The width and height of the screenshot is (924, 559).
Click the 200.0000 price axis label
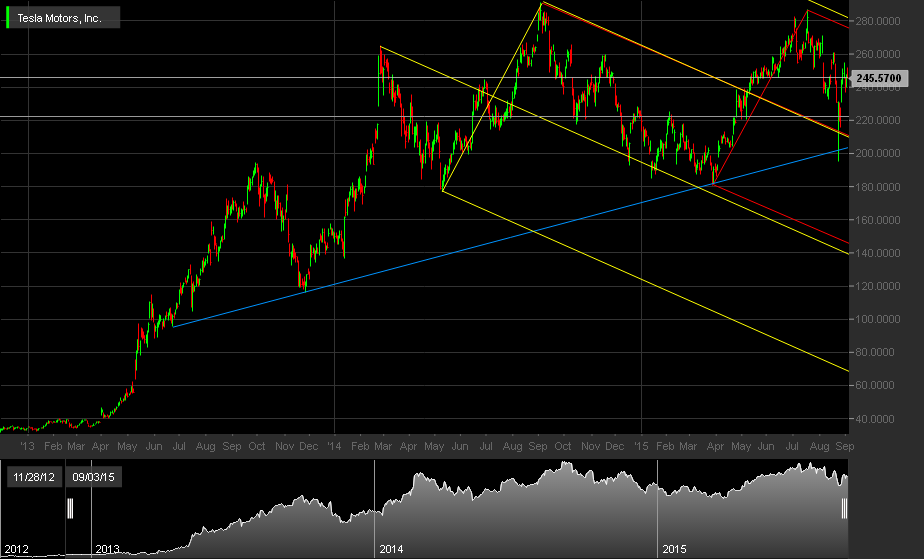click(x=878, y=153)
